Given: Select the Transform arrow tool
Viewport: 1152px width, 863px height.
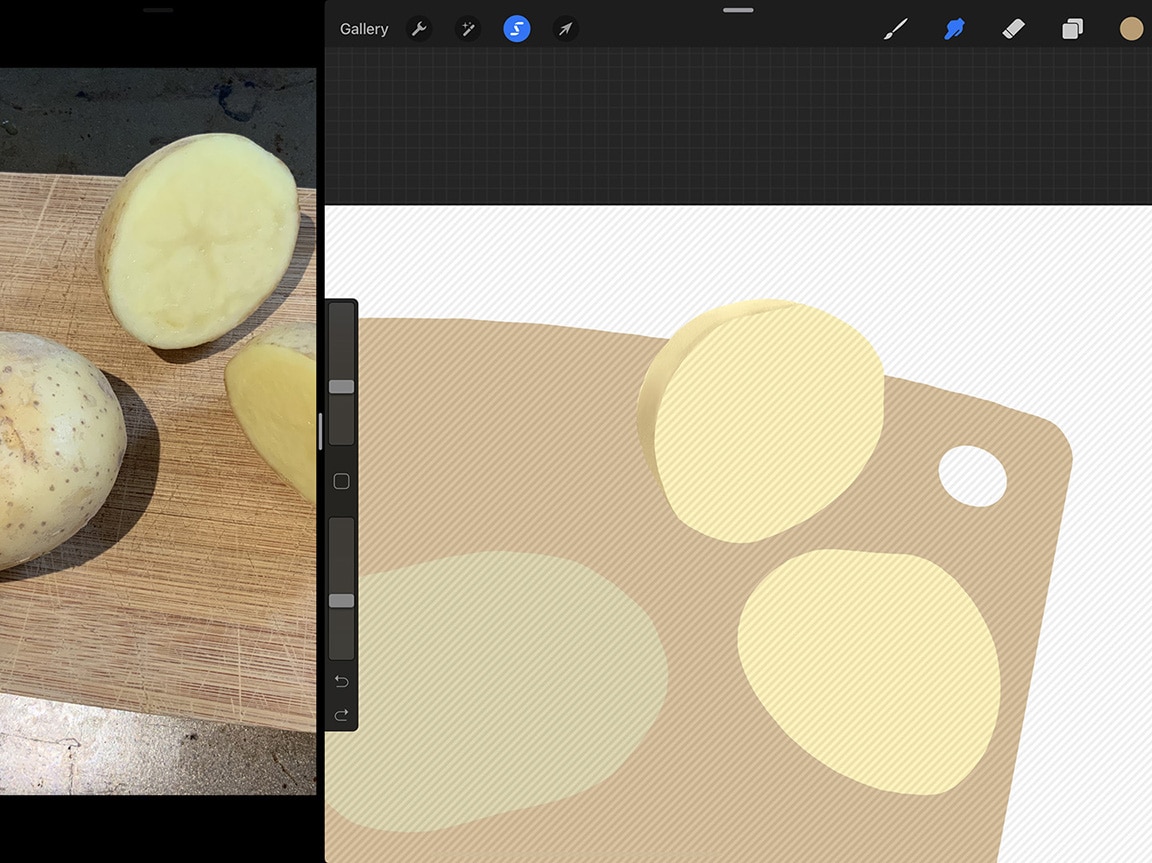Looking at the screenshot, I should click(565, 28).
